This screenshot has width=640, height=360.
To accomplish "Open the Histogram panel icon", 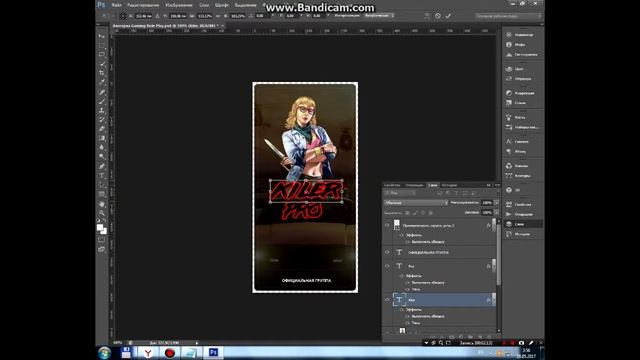I will click(x=509, y=54).
